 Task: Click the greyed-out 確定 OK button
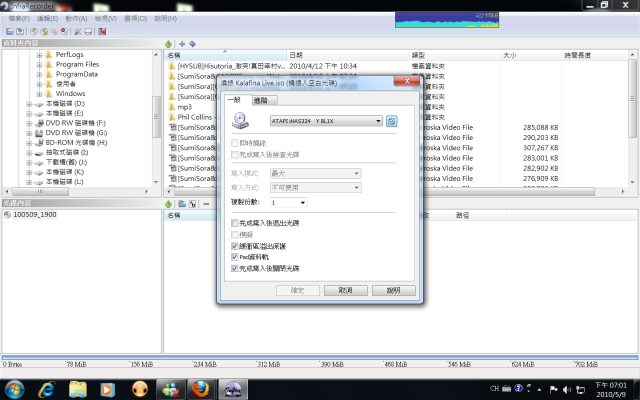point(298,290)
